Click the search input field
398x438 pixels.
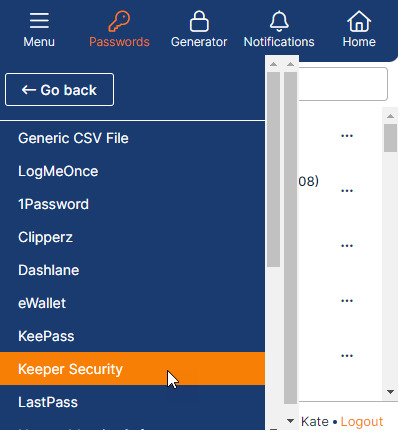pos(343,84)
